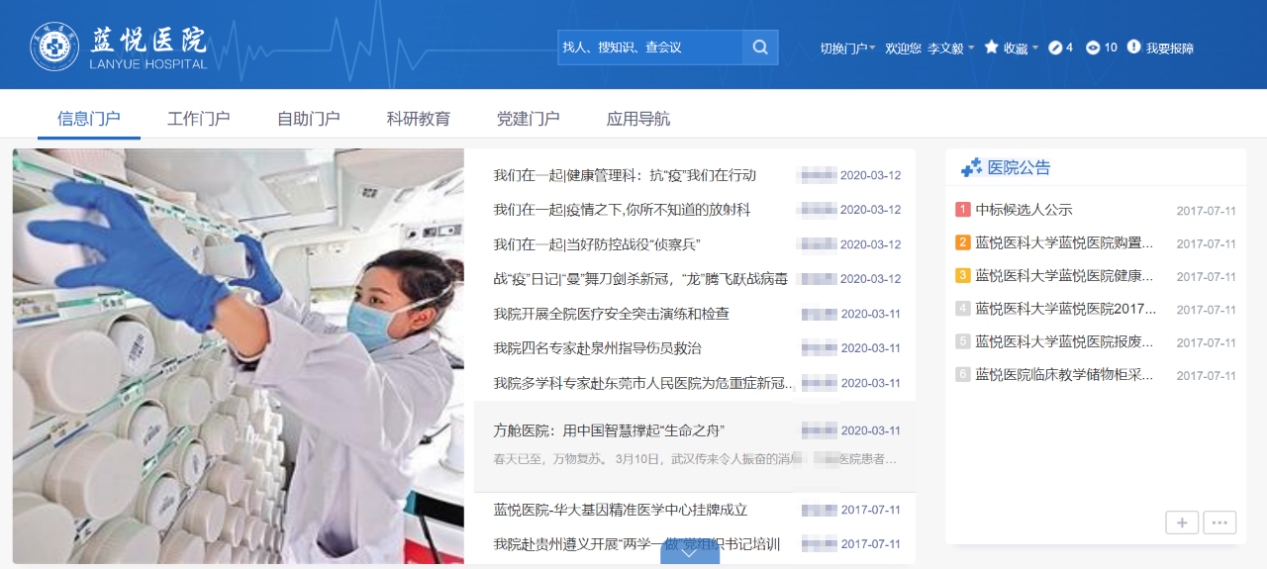The width and height of the screenshot is (1267, 569).
Task: Click the eye icon showing 10
Action: [1093, 47]
